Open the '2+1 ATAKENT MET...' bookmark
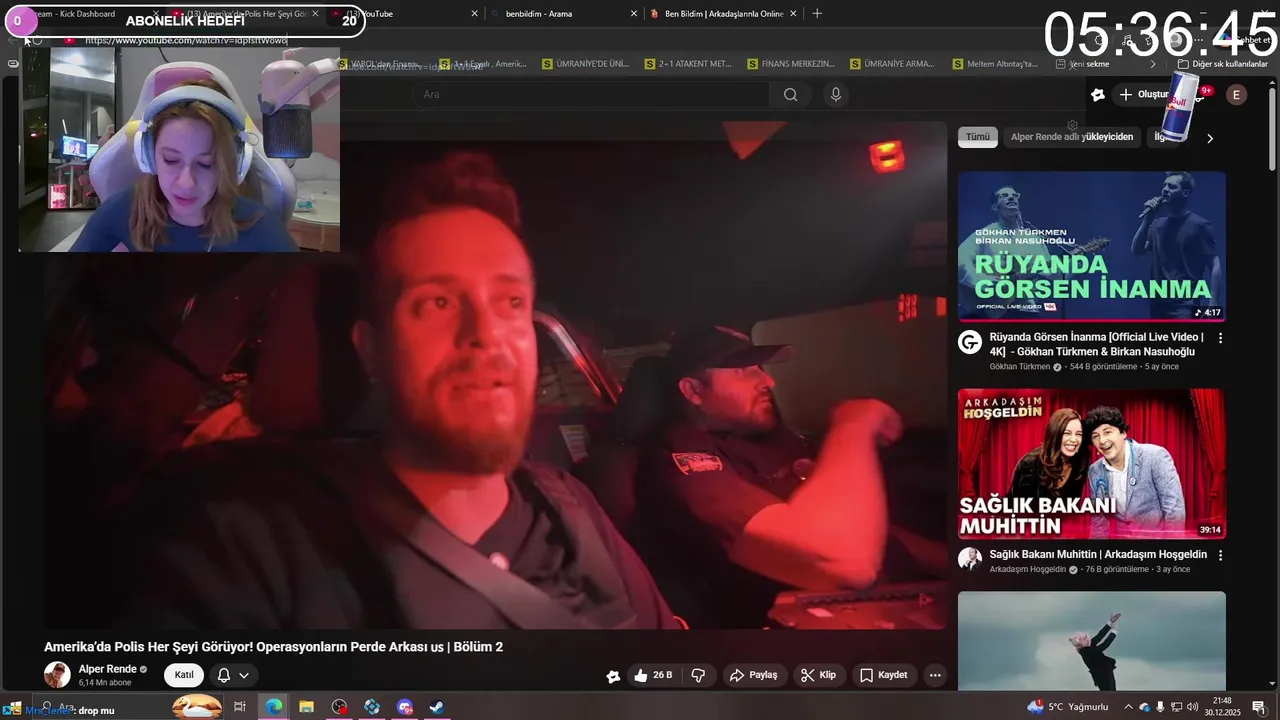Image resolution: width=1280 pixels, height=720 pixels. point(688,64)
